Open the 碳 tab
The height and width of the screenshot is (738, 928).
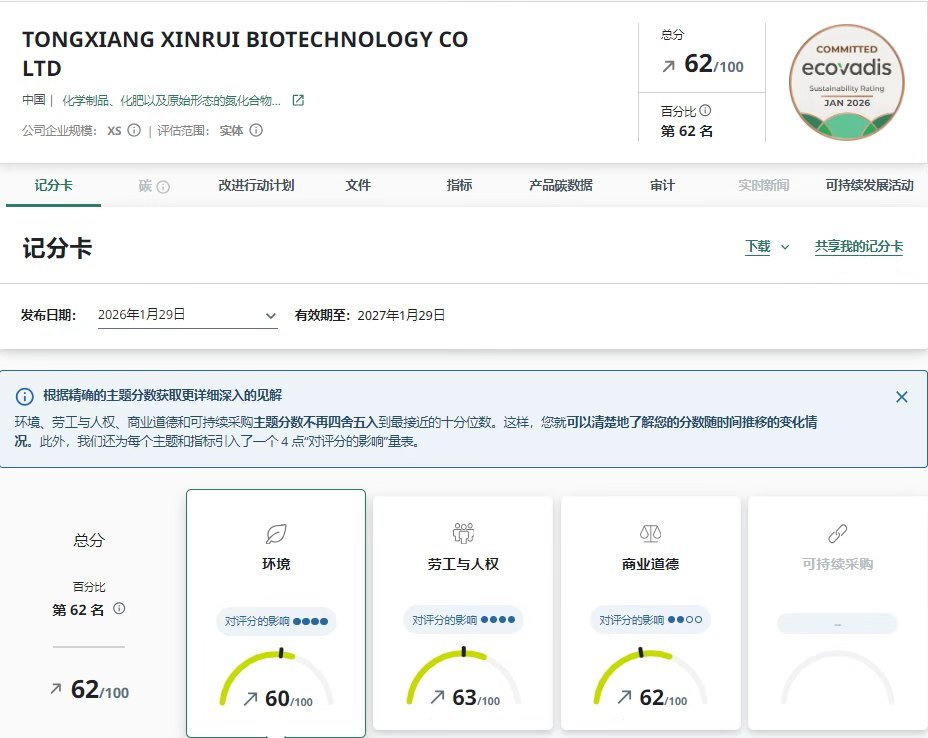pyautogui.click(x=146, y=186)
